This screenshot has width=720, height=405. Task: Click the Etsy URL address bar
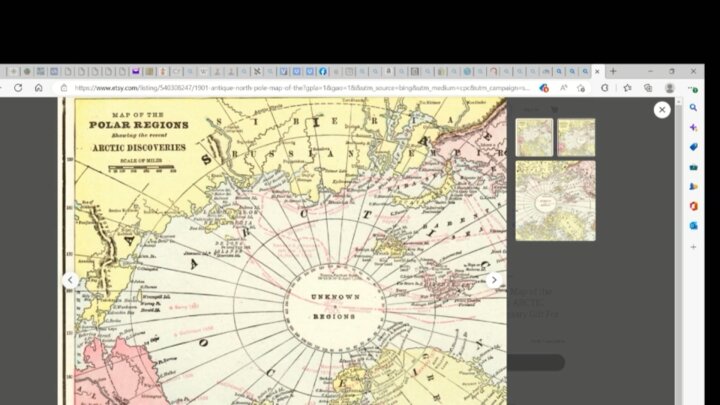302,88
